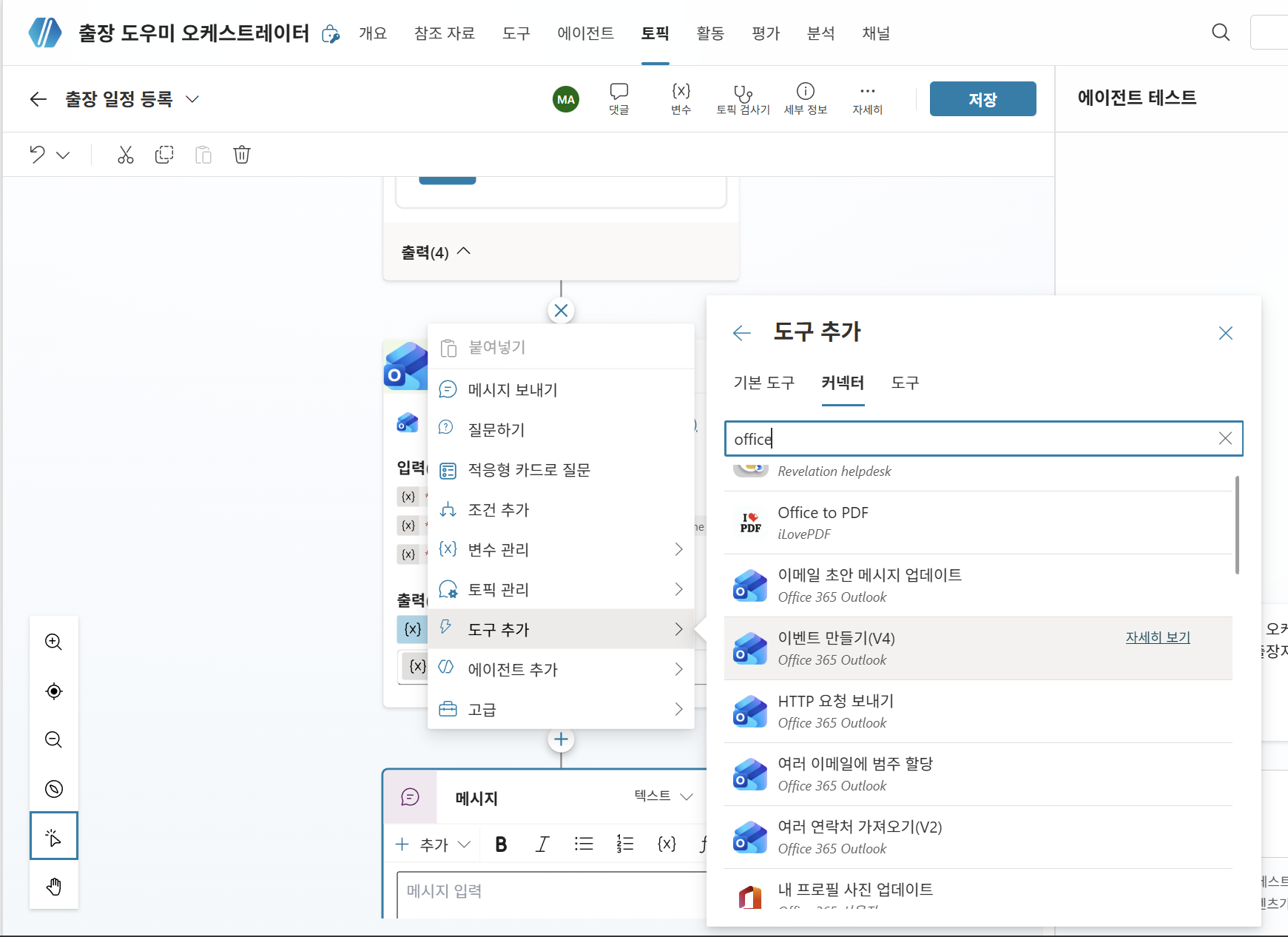Switch to the 기본 도구 tab
Screen dimensions: 1288x937
tap(763, 383)
